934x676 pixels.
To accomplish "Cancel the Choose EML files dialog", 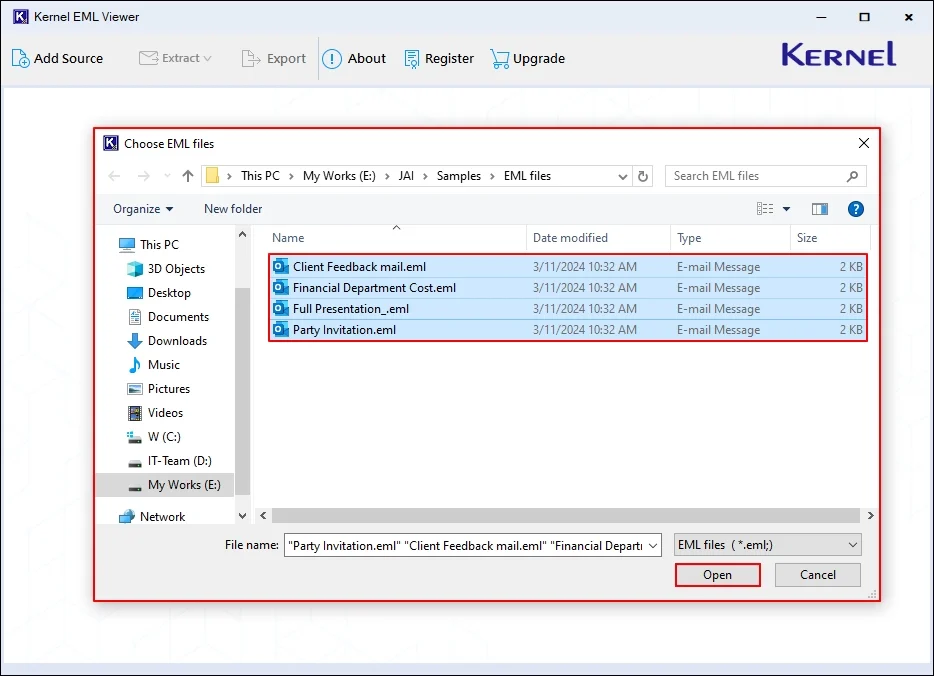I will coord(817,574).
